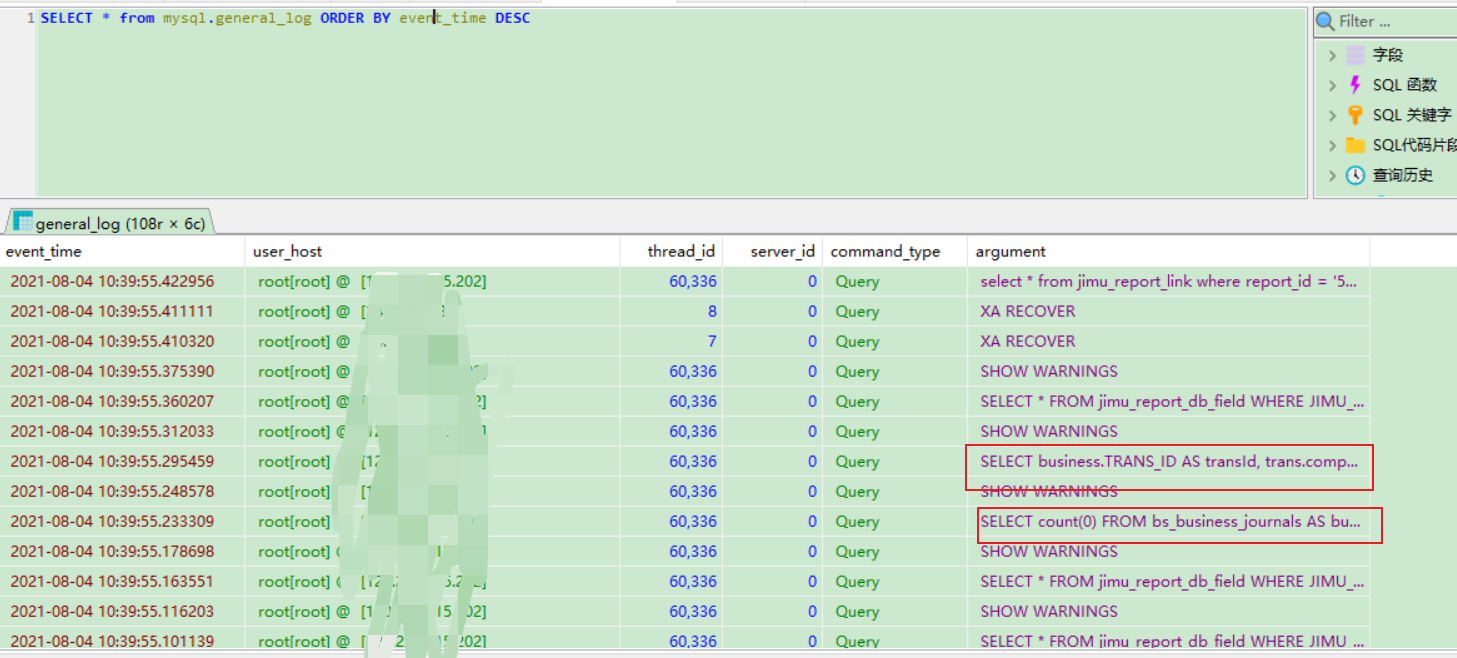The image size is (1457, 658).
Task: Expand the SQL 关键字 section
Action: point(1334,115)
